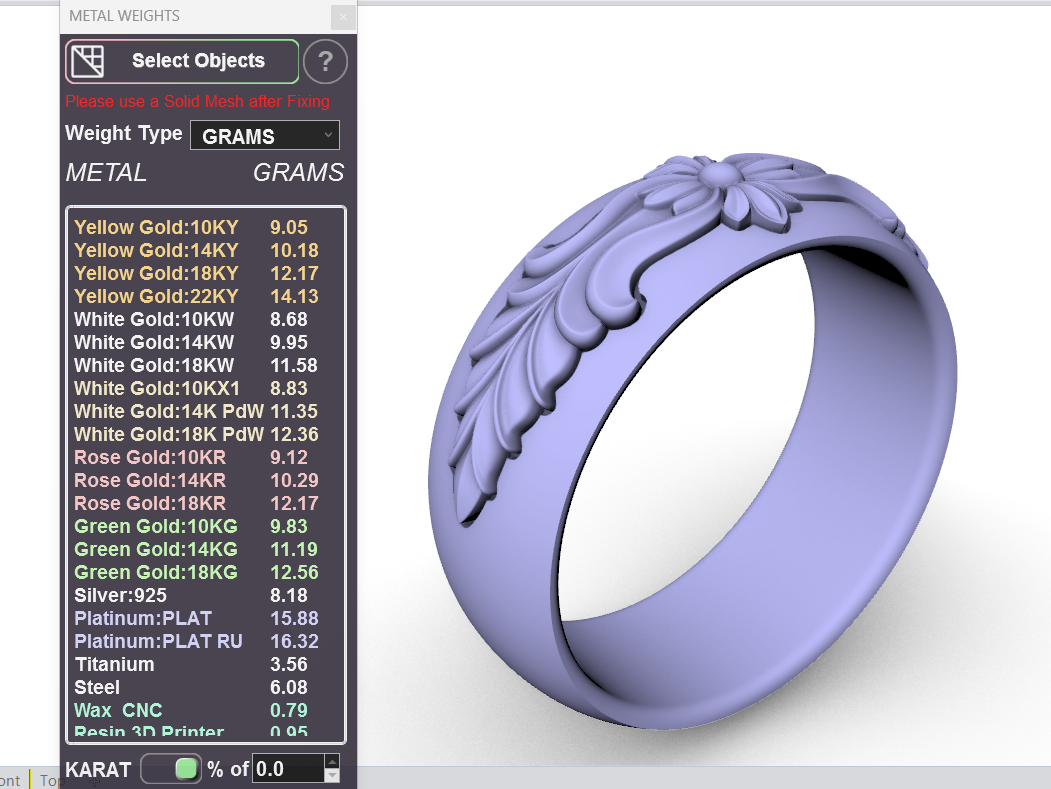Select the Rose Gold:10KR row
The height and width of the screenshot is (789, 1051).
pyautogui.click(x=206, y=457)
